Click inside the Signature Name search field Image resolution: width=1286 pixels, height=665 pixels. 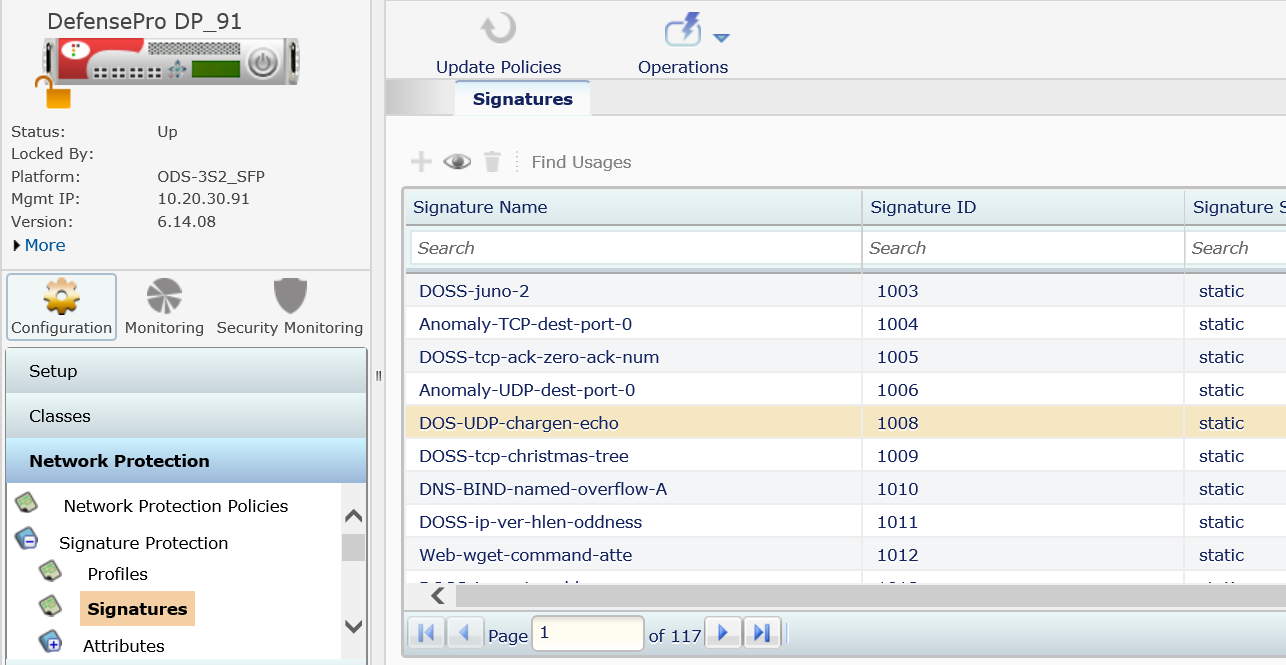click(x=634, y=247)
